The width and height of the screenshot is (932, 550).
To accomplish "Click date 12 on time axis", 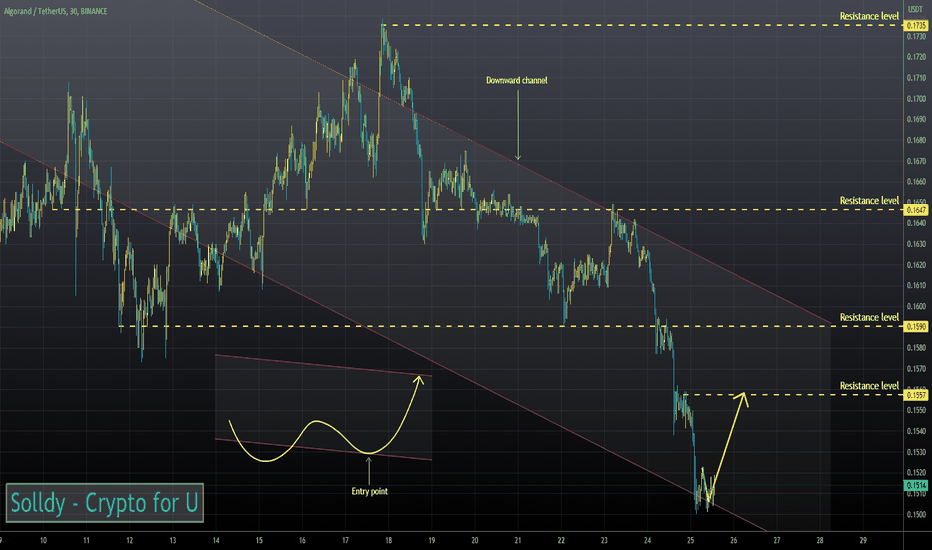I will point(130,540).
